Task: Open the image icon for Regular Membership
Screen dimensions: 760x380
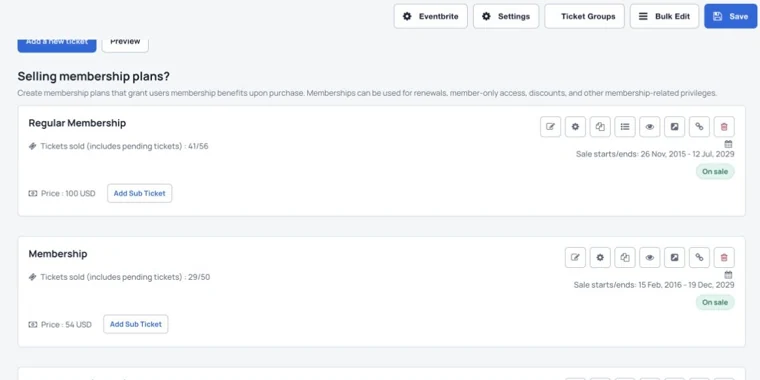Action: point(674,127)
